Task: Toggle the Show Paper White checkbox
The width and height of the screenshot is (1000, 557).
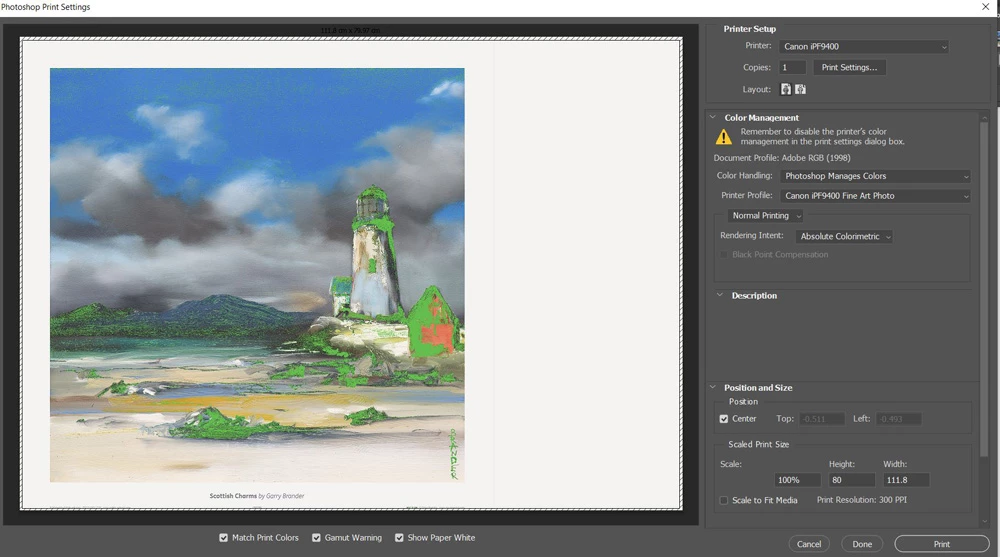Action: (x=399, y=538)
